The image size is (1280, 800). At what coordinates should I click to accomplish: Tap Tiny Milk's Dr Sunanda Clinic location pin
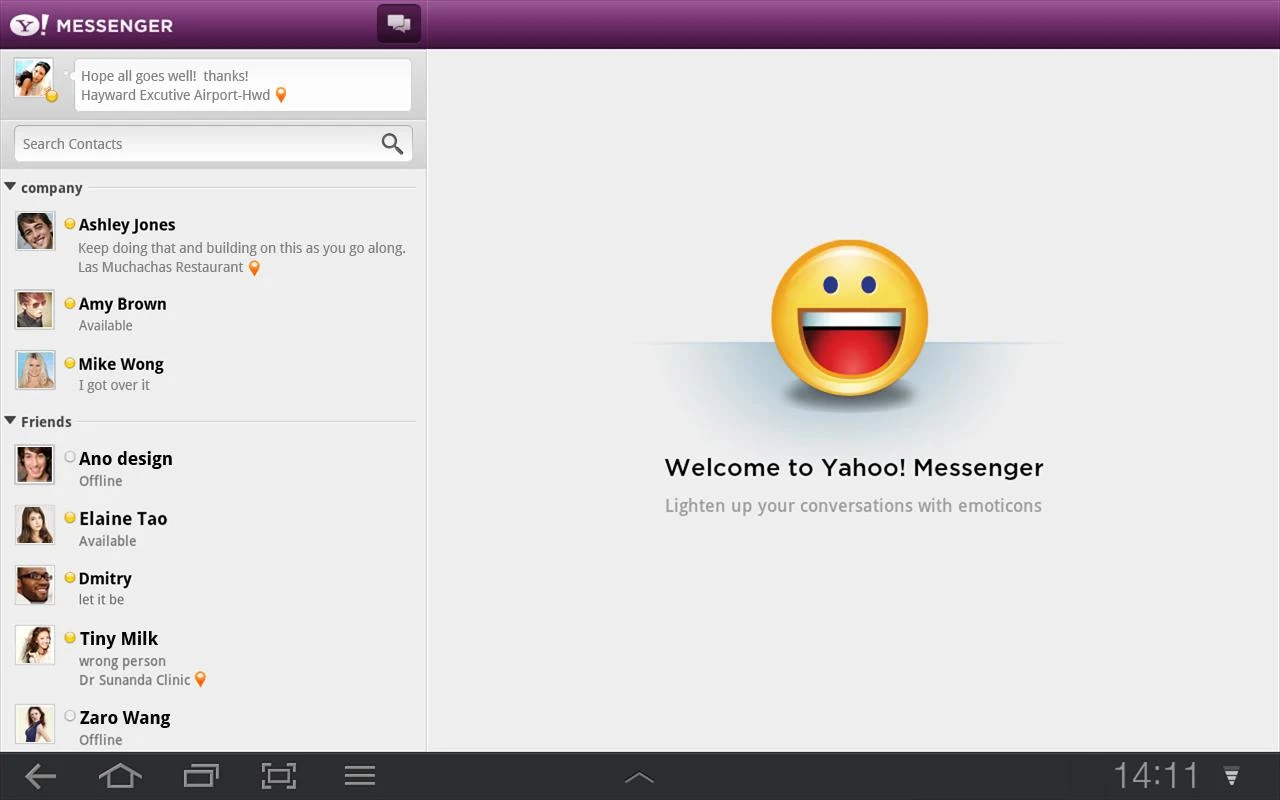point(201,679)
